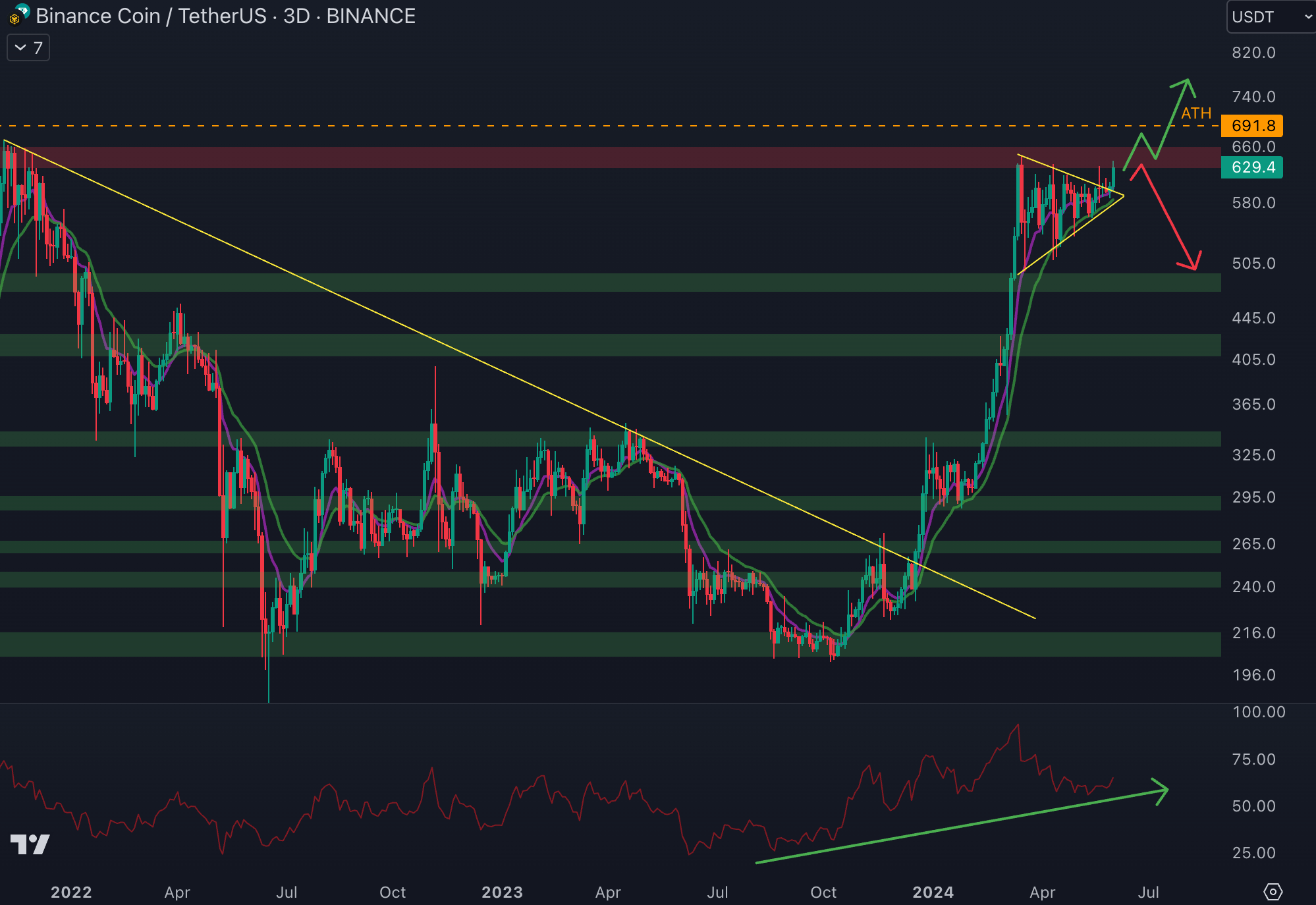
Task: Open chart settings hexagon gear icon
Action: 1273,891
